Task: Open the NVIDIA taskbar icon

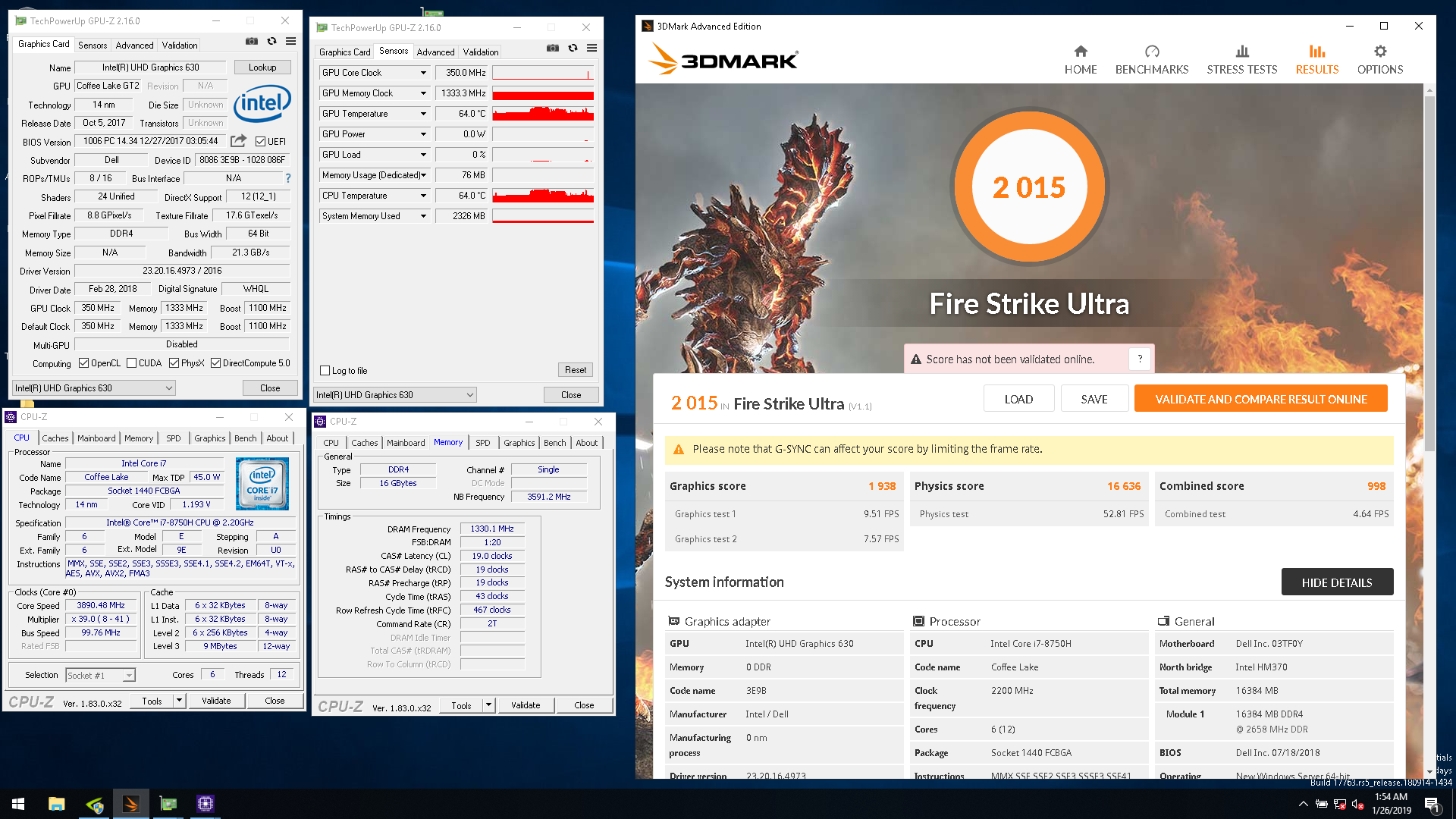Action: click(94, 804)
